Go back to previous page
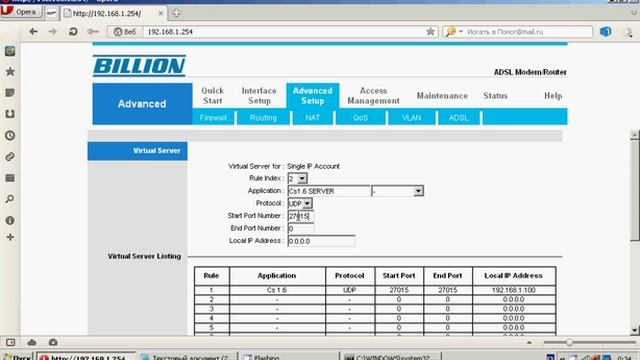This screenshot has width=640, height=360. pos(33,31)
